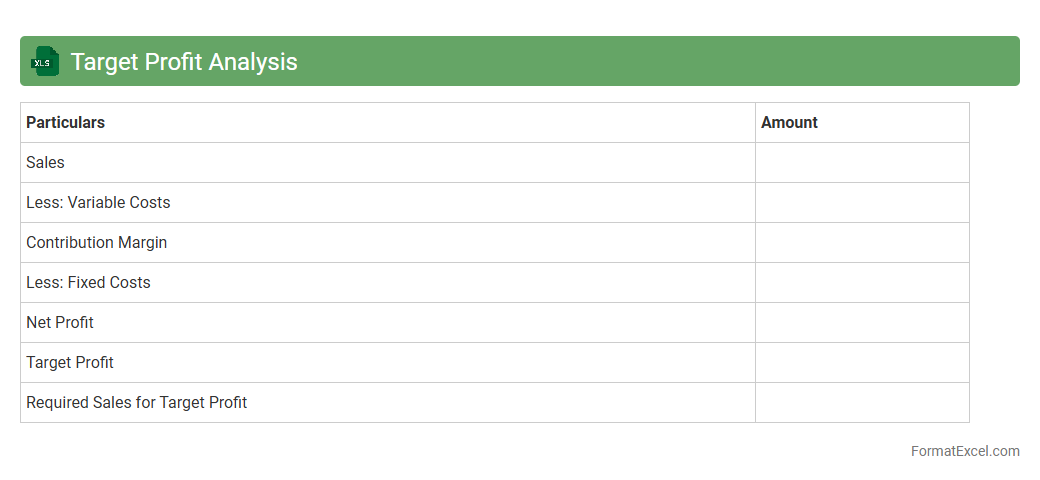Click the Less: Fixed Costs label

click(x=88, y=282)
